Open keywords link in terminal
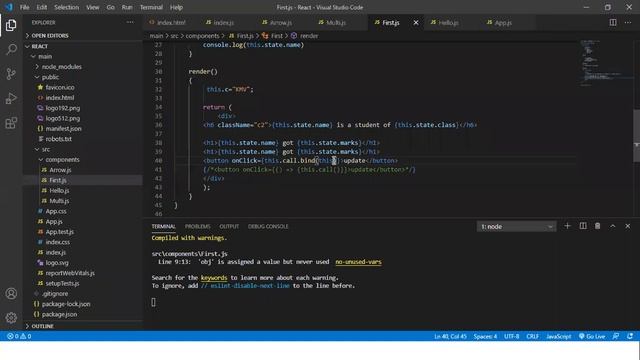Viewport: 640px width, 360px height. (214, 278)
